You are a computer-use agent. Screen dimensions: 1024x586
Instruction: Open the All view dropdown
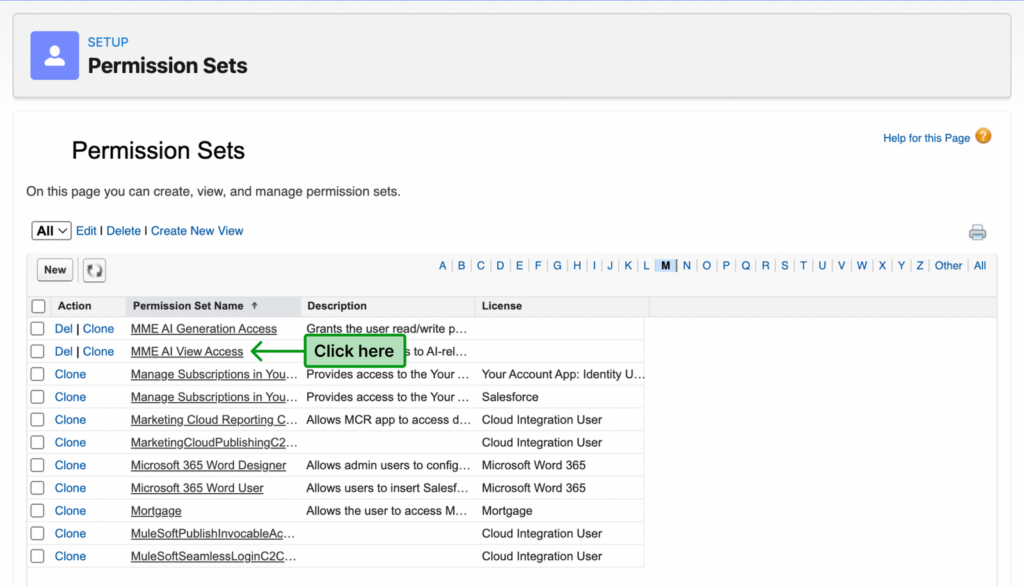coord(52,231)
